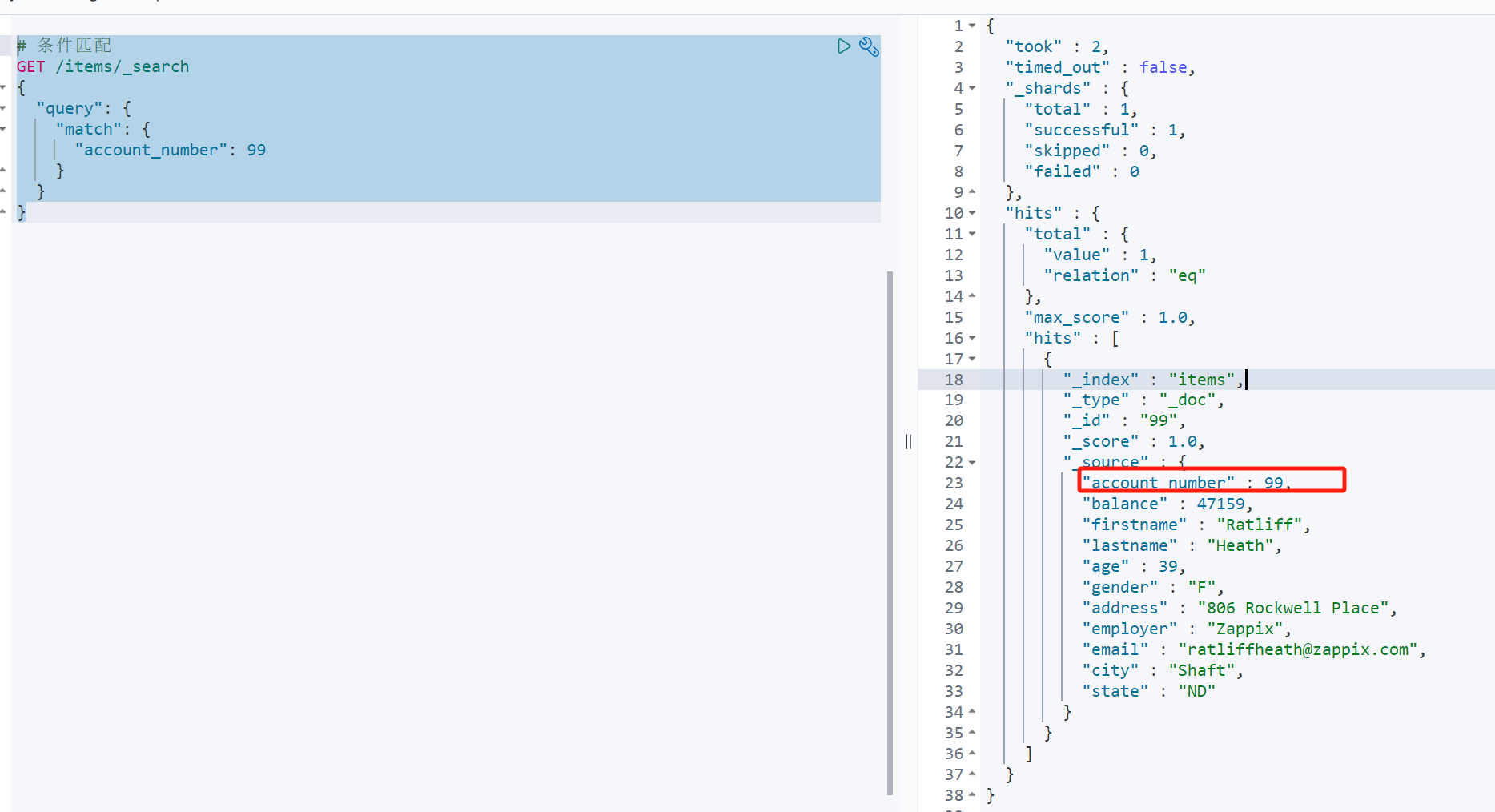The height and width of the screenshot is (812, 1495).
Task: Click "account_number" in the request body
Action: pos(151,150)
